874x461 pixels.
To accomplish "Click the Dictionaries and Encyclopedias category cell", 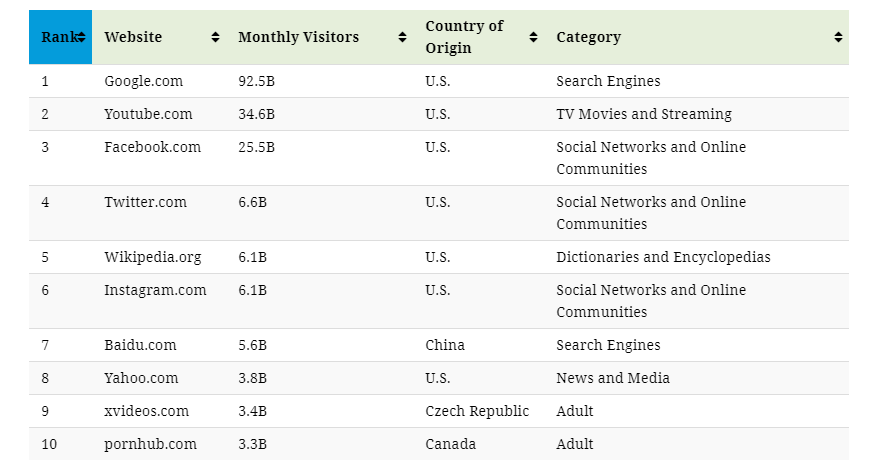I will click(663, 257).
